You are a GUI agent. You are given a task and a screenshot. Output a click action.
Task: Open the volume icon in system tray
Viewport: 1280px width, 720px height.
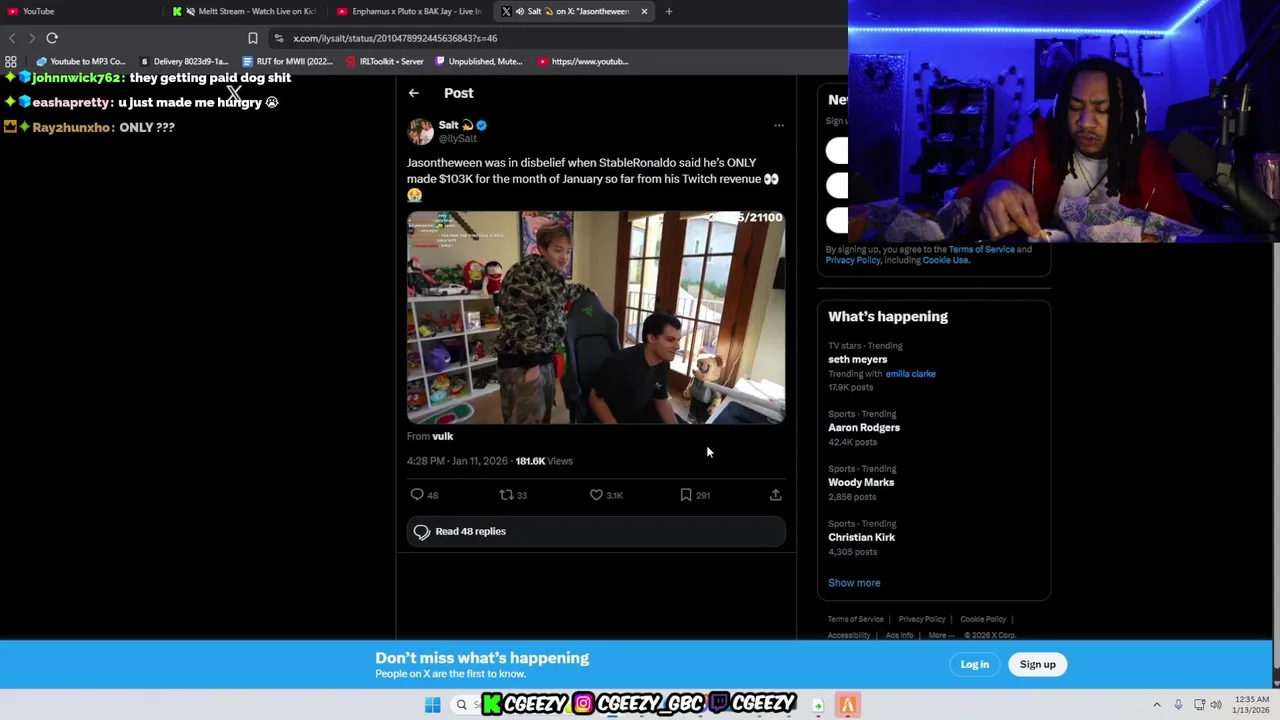(1216, 705)
